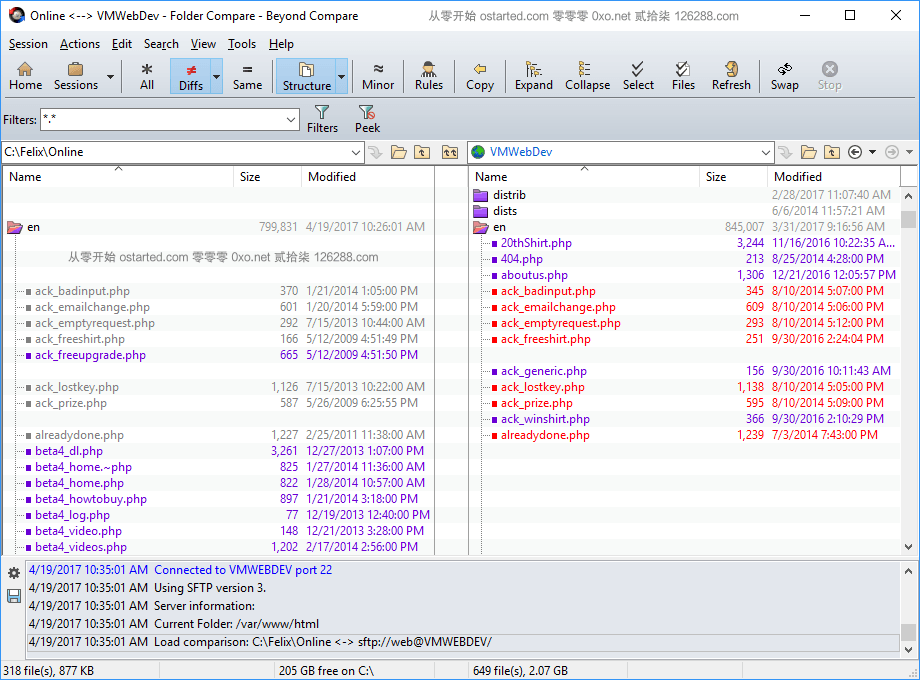
Task: Click the log panel settings gear icon
Action: [14, 573]
